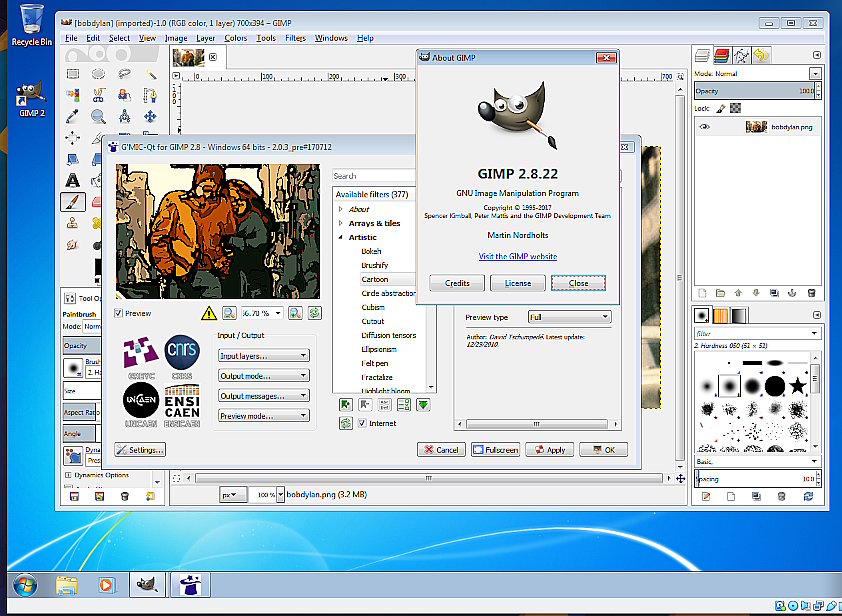Click the G'MIC rename fave icon
The image size is (842, 616).
pyautogui.click(x=384, y=404)
